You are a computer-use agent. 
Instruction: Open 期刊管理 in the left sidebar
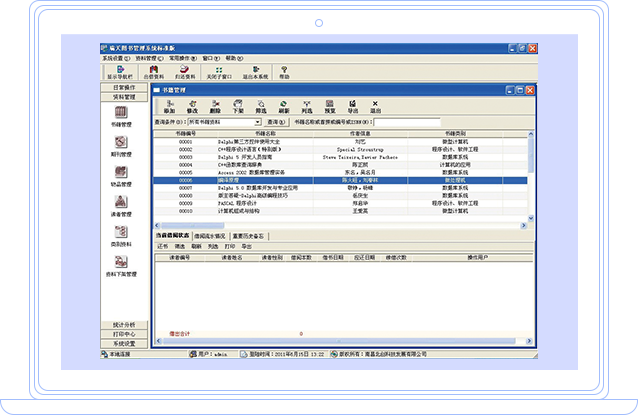[x=122, y=146]
